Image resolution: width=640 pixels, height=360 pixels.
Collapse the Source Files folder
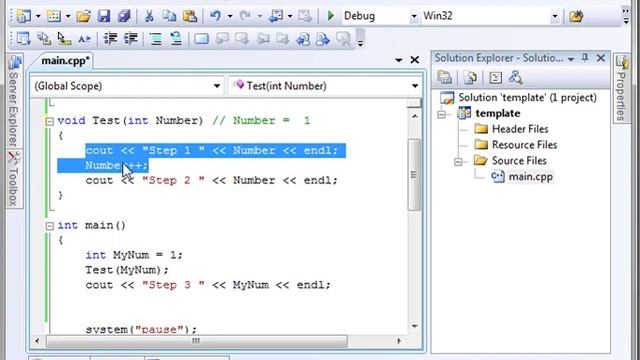[x=458, y=162]
